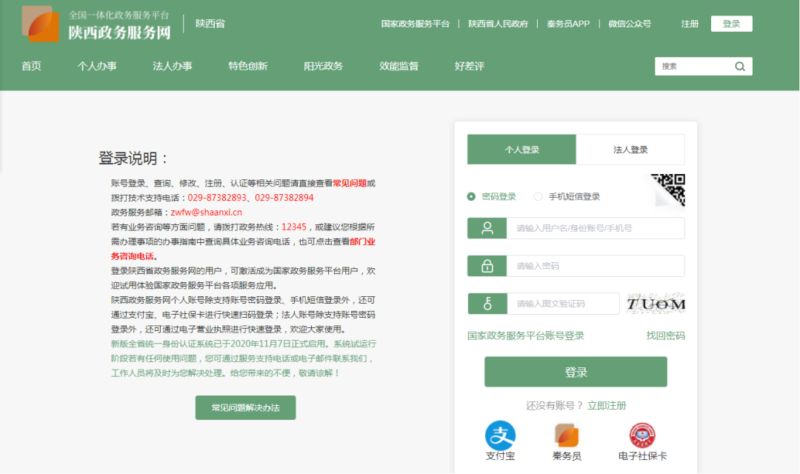800x474 pixels.
Task: Open 法人办事 menu
Action: tap(172, 66)
